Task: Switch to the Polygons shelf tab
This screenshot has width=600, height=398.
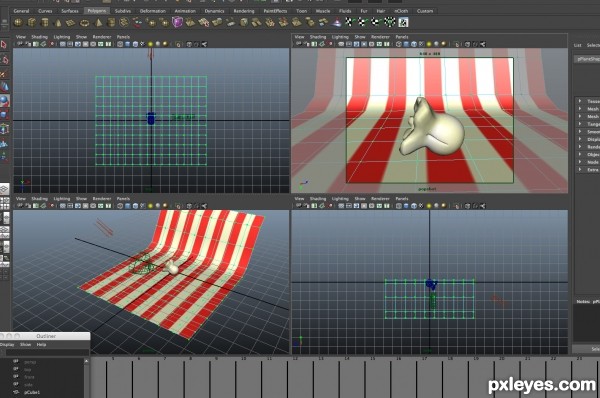Action: pyautogui.click(x=97, y=11)
